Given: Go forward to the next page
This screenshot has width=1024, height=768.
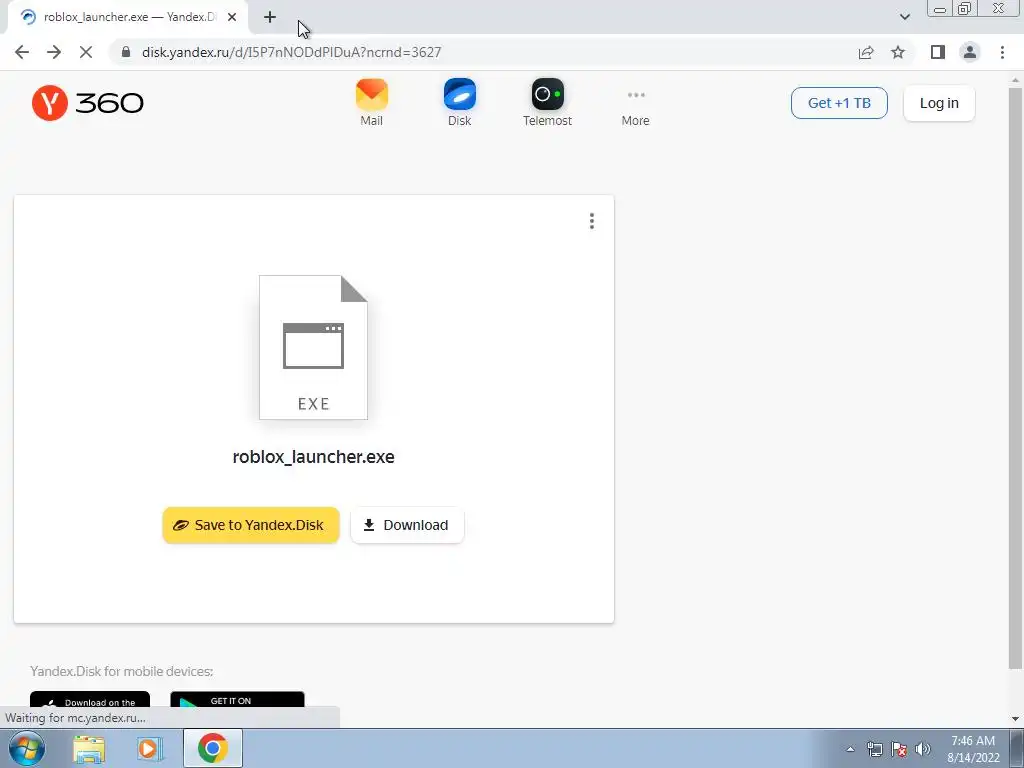Looking at the screenshot, I should pos(54,52).
